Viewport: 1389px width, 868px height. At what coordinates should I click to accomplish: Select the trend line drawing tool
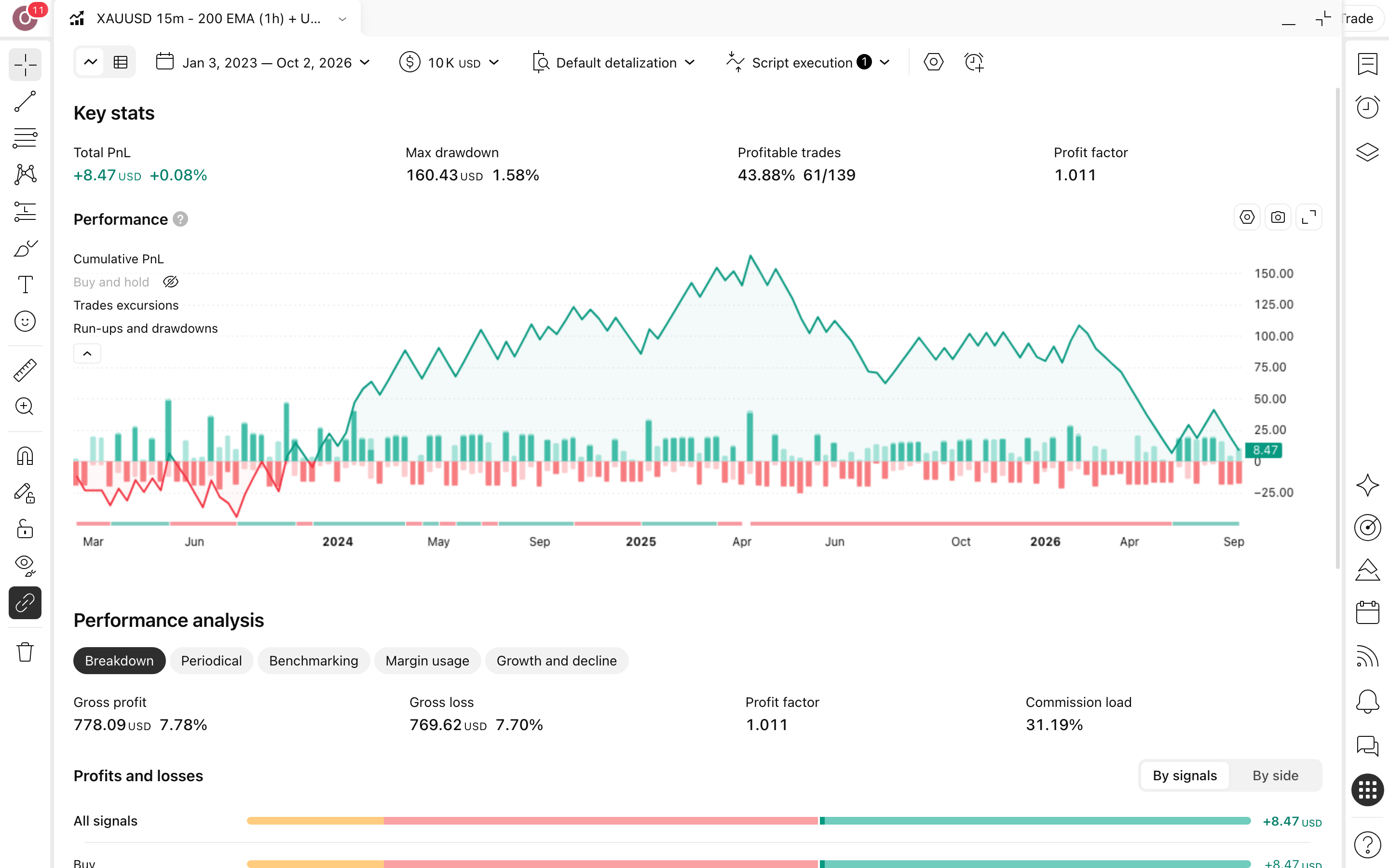coord(25,102)
